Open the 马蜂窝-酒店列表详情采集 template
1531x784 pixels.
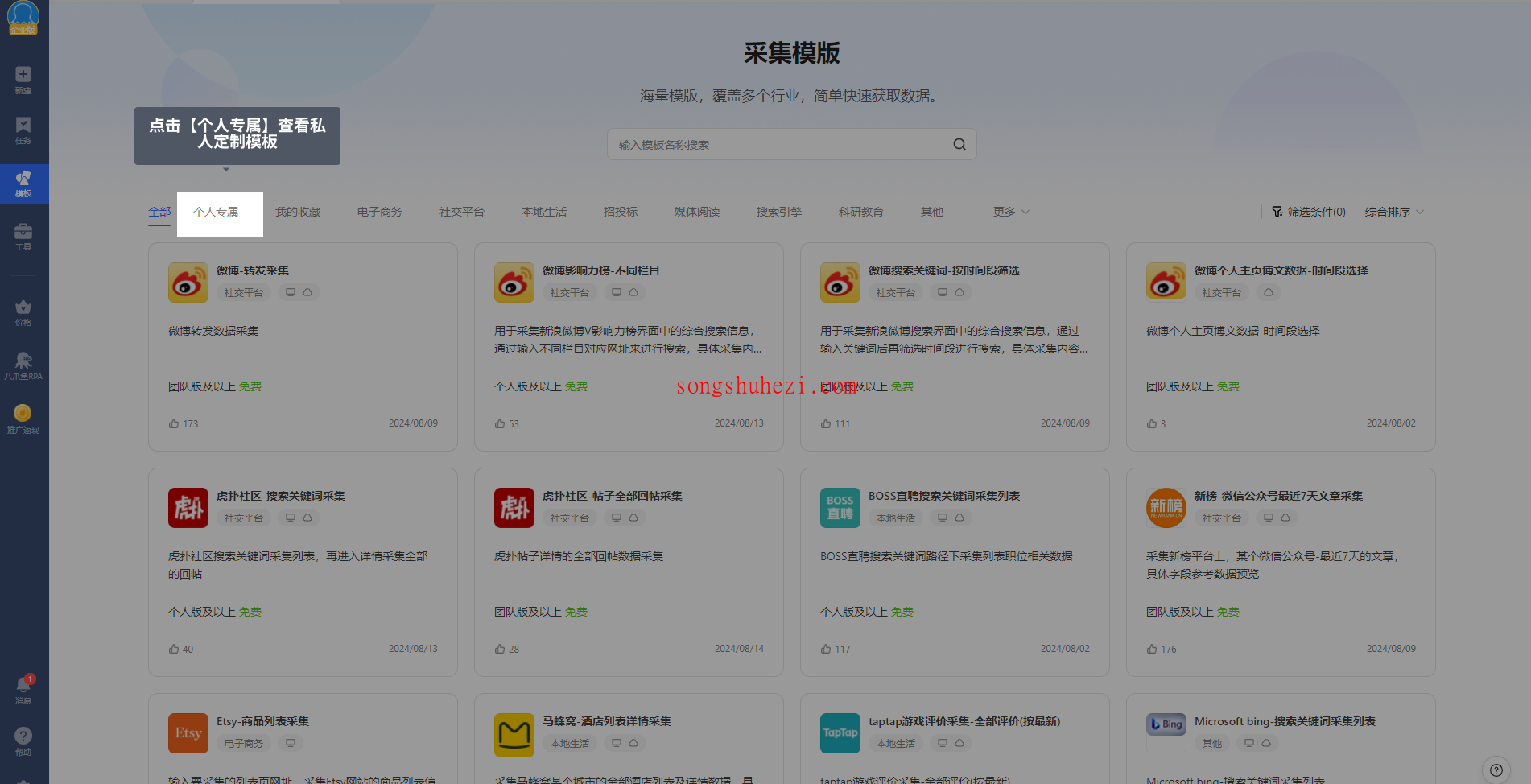[x=606, y=721]
